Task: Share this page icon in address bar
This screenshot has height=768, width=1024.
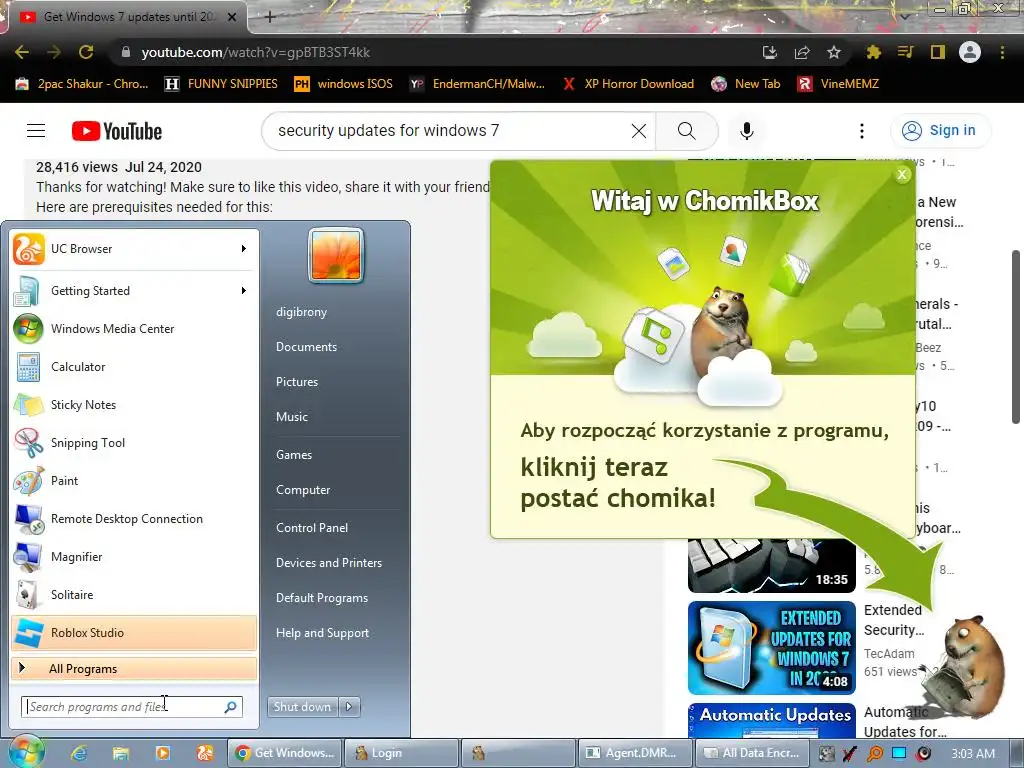Action: click(x=802, y=52)
